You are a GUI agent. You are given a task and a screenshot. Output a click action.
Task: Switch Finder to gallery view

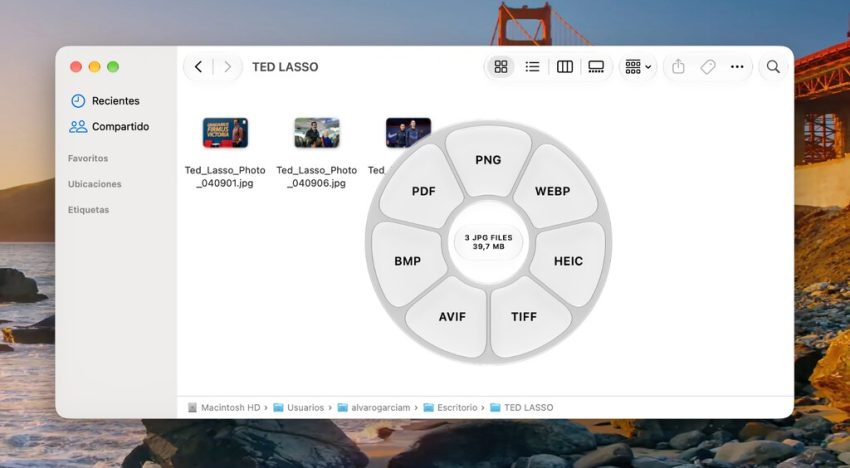596,67
